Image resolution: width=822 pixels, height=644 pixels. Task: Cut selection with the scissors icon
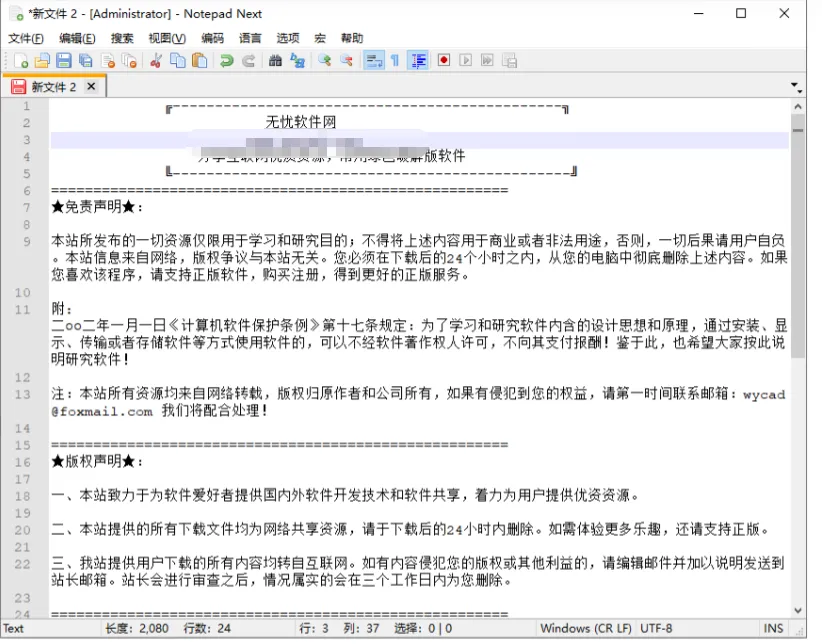155,61
